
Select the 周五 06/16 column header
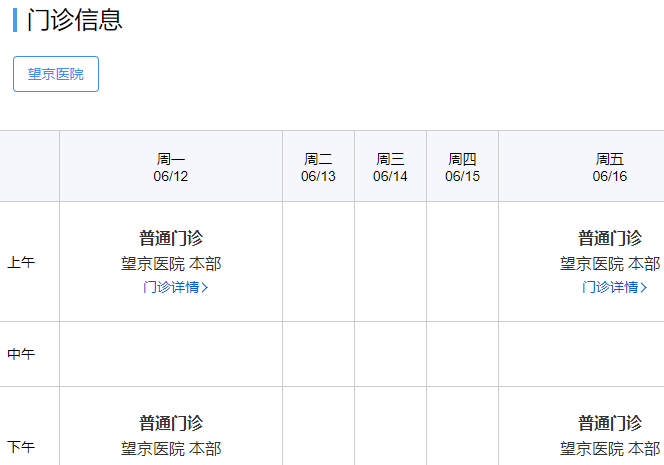pos(609,167)
